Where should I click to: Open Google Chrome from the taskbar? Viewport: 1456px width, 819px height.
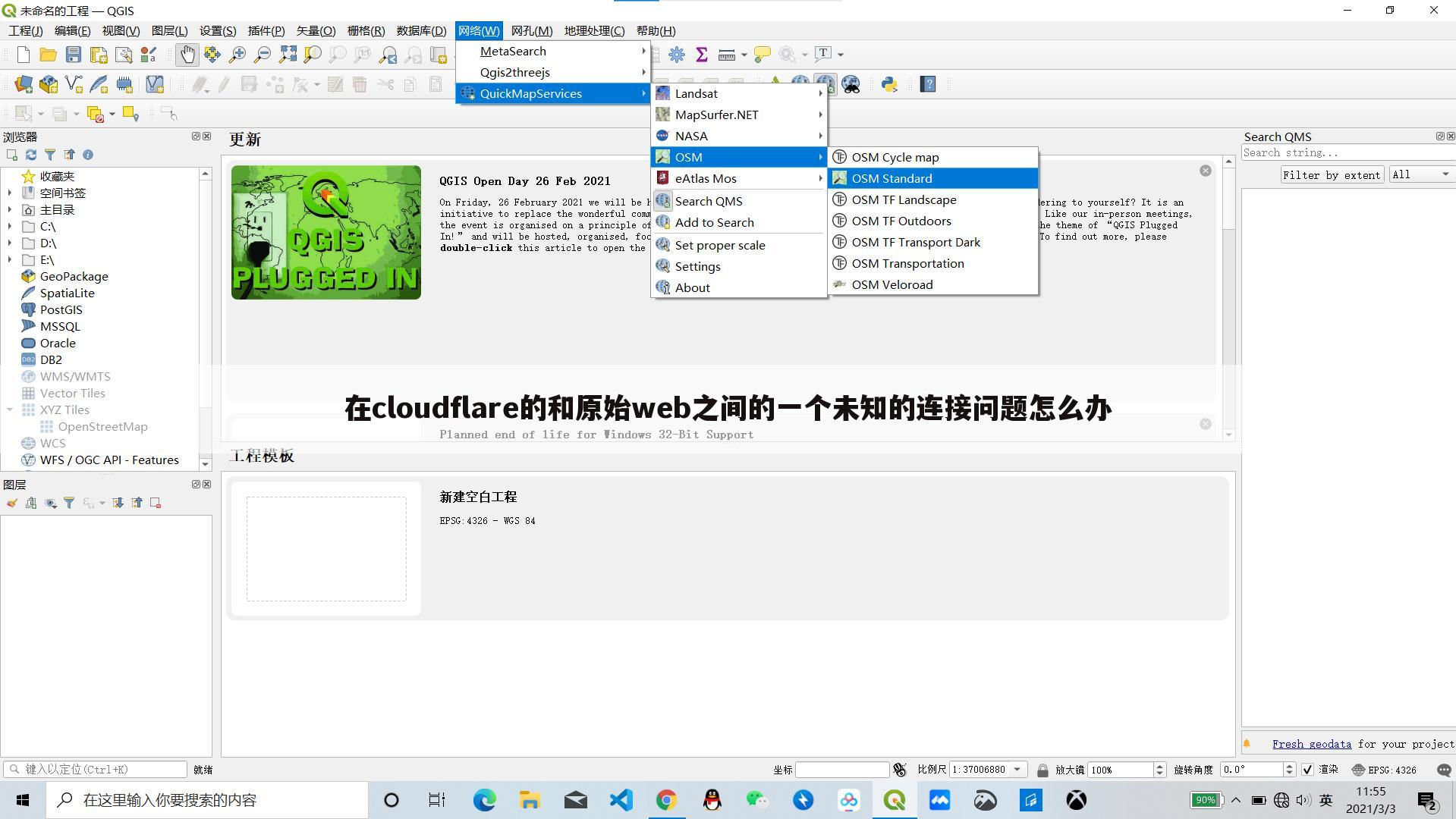pos(666,800)
